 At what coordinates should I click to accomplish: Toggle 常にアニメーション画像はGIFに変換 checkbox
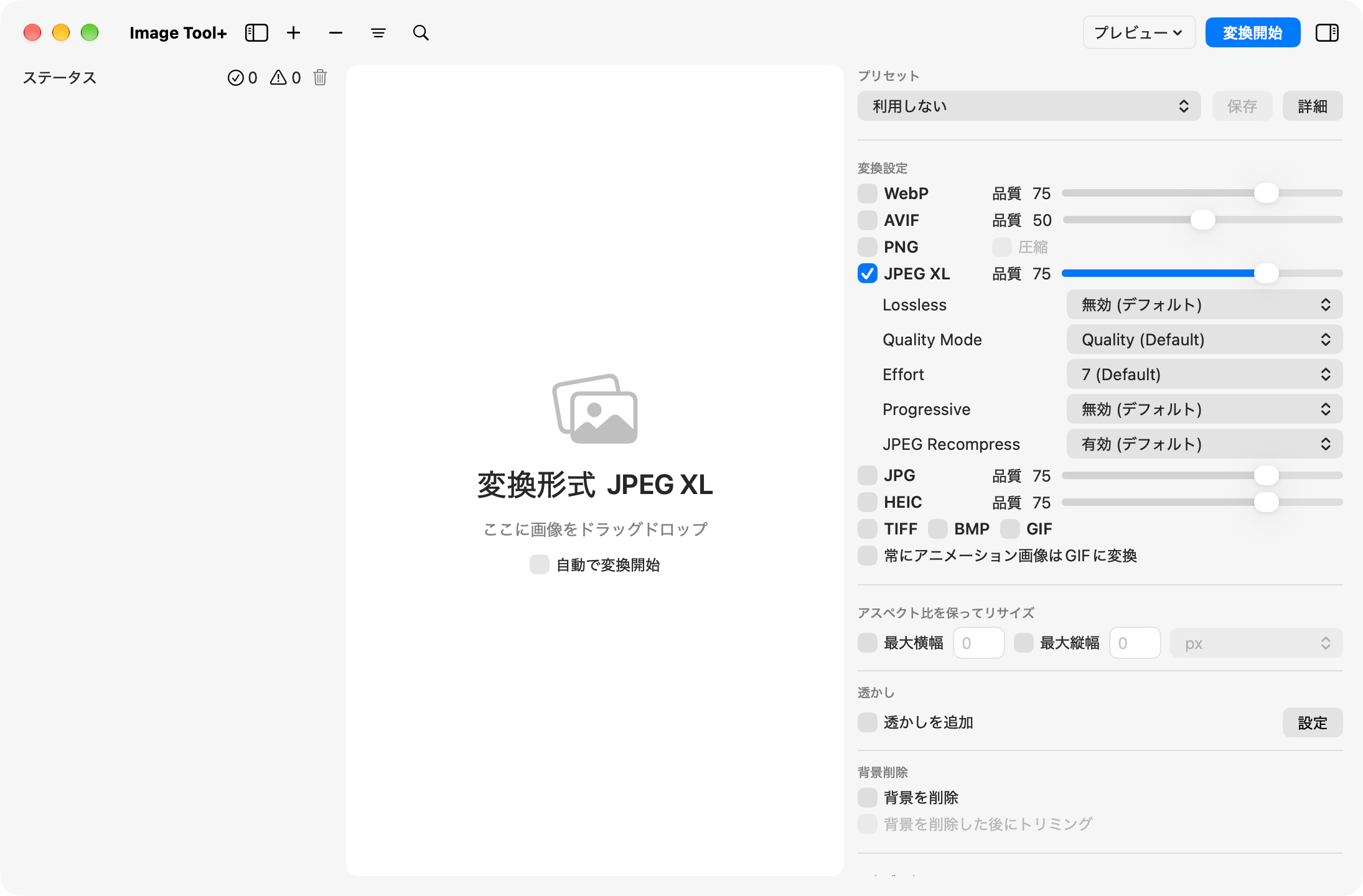[x=868, y=556]
